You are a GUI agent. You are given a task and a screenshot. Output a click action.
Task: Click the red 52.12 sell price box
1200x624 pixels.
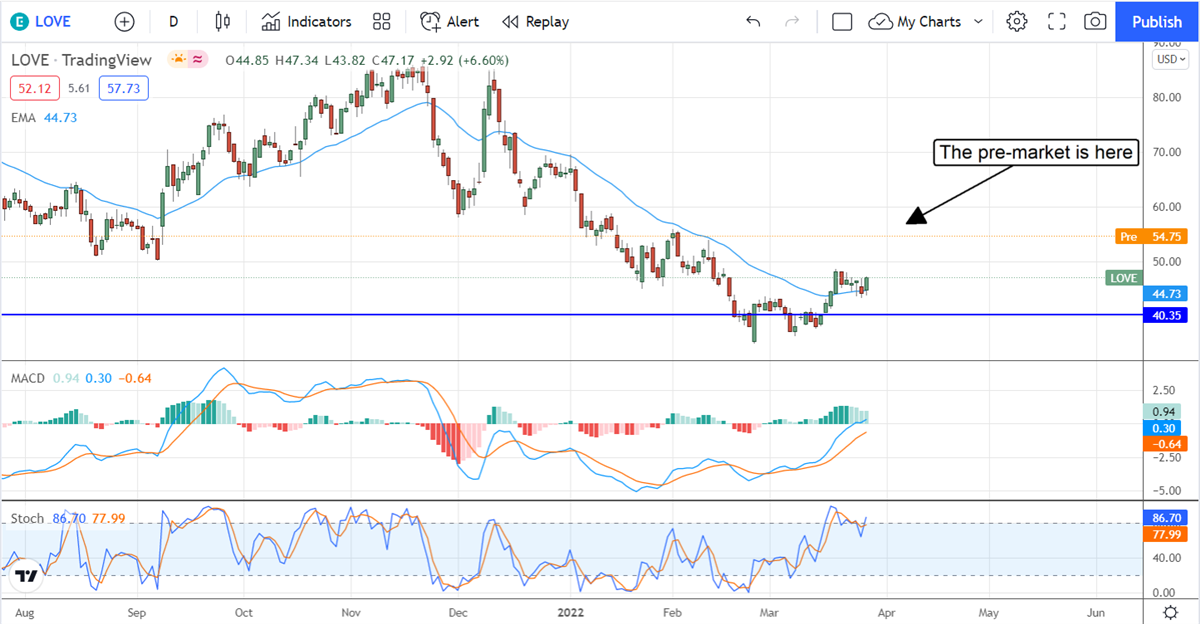(32, 89)
